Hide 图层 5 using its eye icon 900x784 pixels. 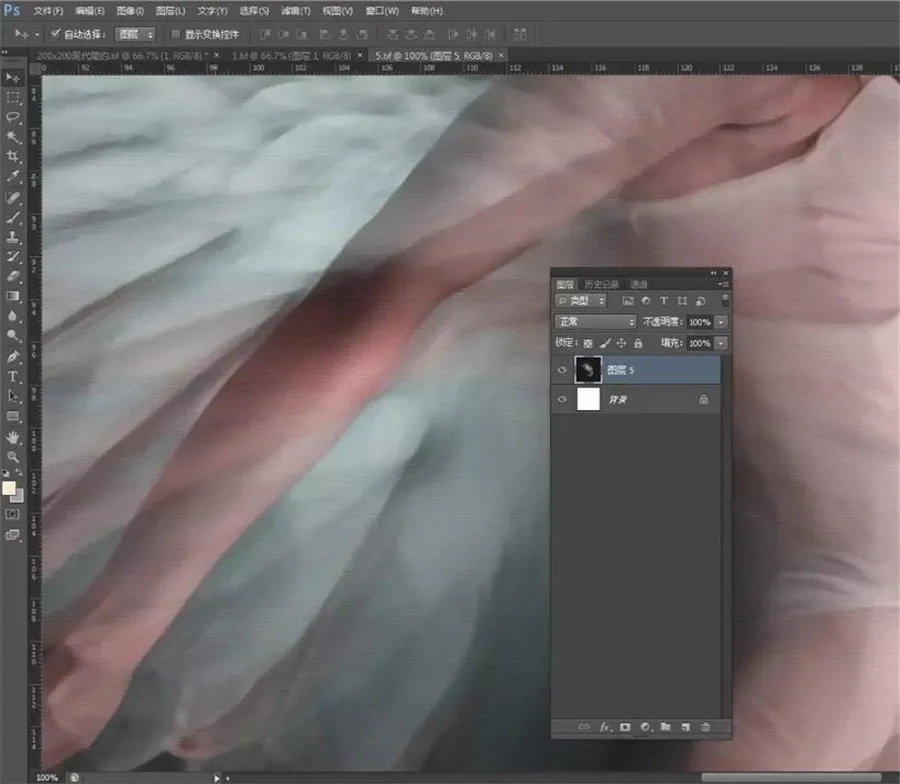pyautogui.click(x=562, y=370)
